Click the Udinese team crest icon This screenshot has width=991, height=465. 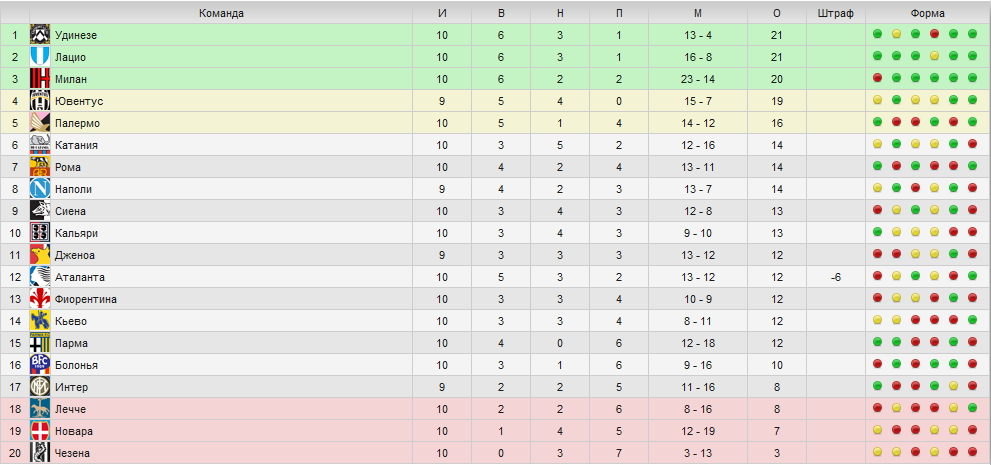40,35
